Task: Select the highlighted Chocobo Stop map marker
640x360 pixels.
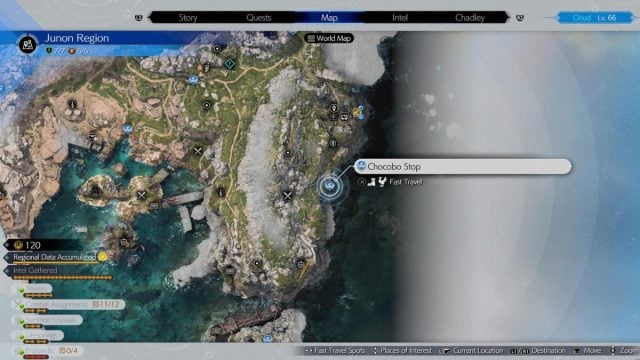Action: coord(330,186)
